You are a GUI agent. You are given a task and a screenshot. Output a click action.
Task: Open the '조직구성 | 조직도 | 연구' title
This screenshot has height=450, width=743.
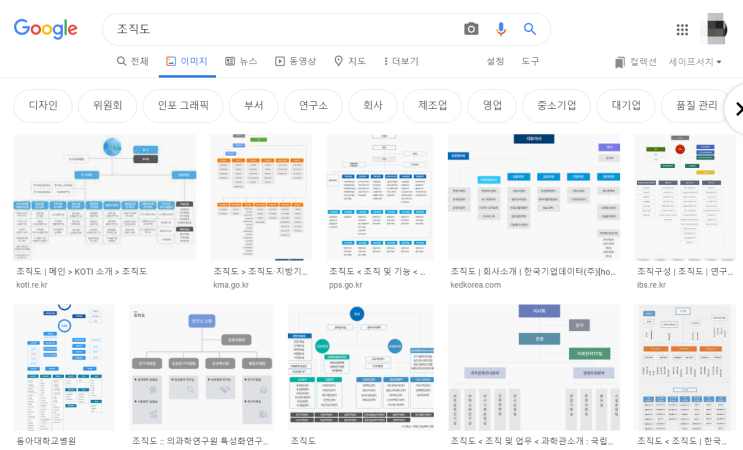(x=685, y=271)
